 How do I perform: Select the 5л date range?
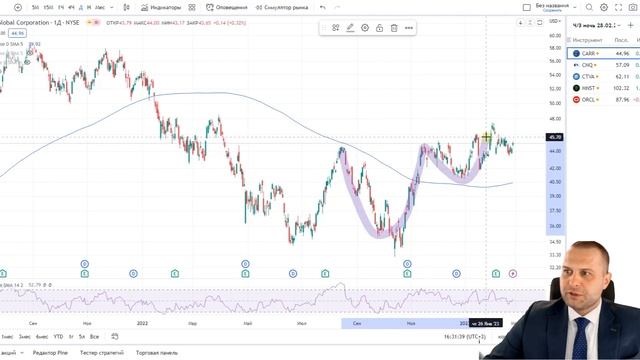pyautogui.click(x=82, y=337)
